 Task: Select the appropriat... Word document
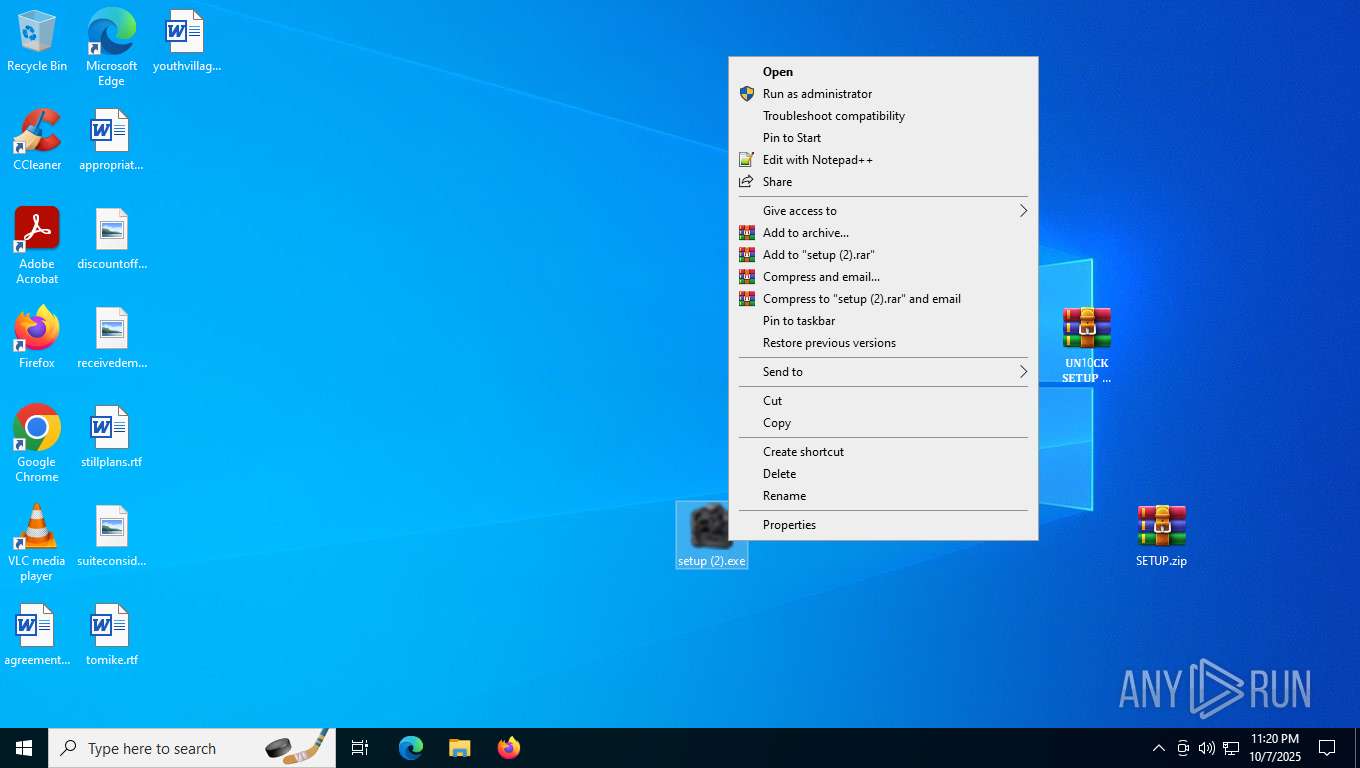(111, 141)
